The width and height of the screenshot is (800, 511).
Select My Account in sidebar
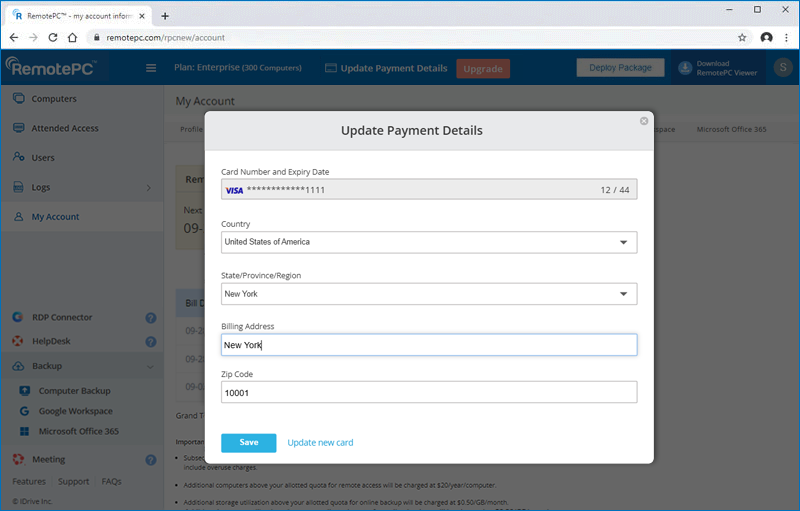pos(55,217)
